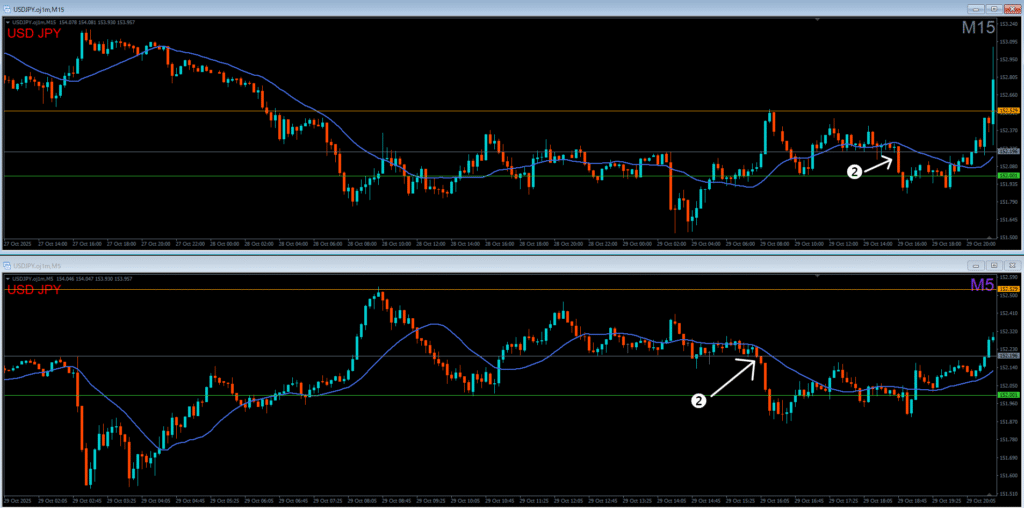This screenshot has height=508, width=1024.
Task: Click the circled 2 marker on M5 chart
Action: pos(699,400)
